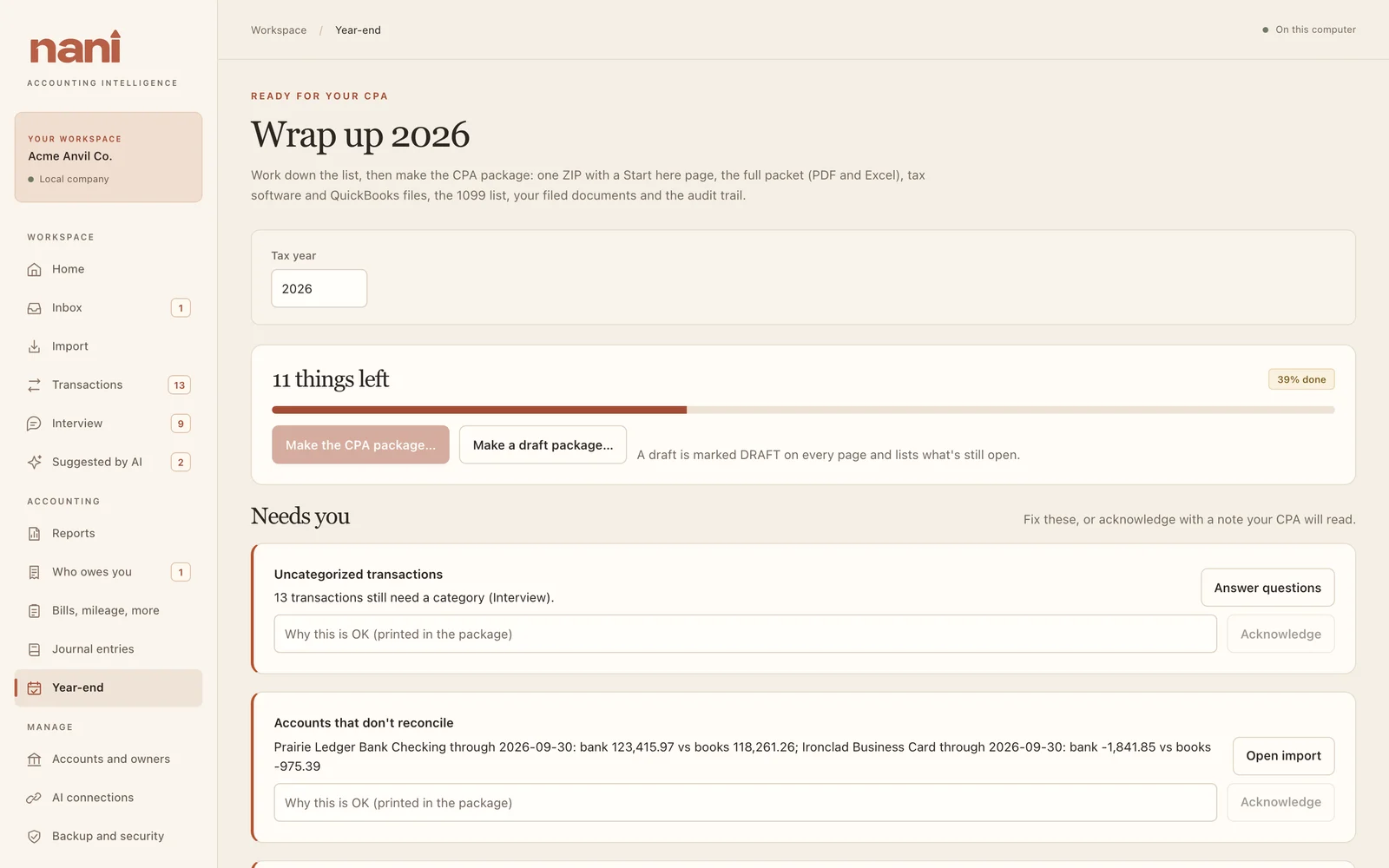Screen dimensions: 1389x868
Task: Click the Who owes you receipt icon
Action: pos(34,572)
